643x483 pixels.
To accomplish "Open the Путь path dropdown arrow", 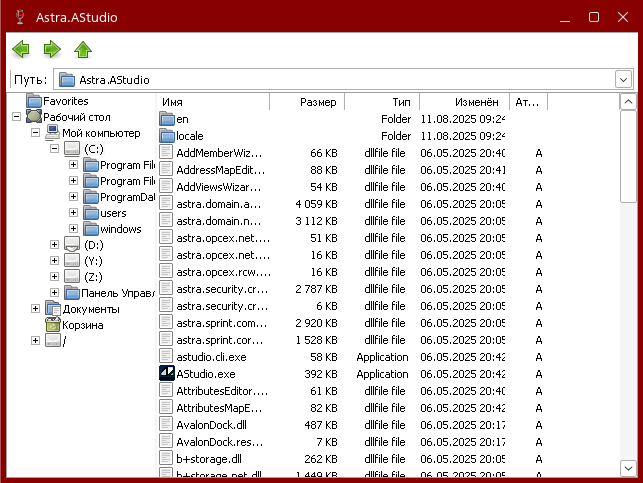I will [x=624, y=79].
